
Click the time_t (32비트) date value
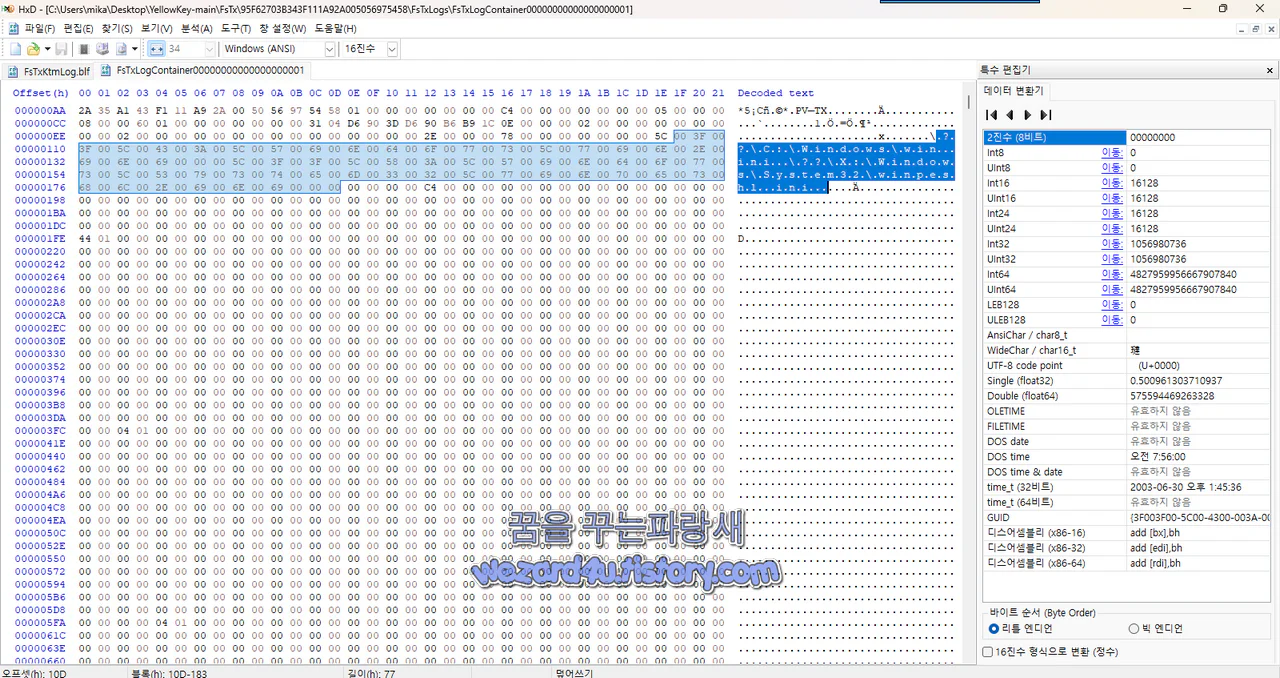(x=1186, y=487)
